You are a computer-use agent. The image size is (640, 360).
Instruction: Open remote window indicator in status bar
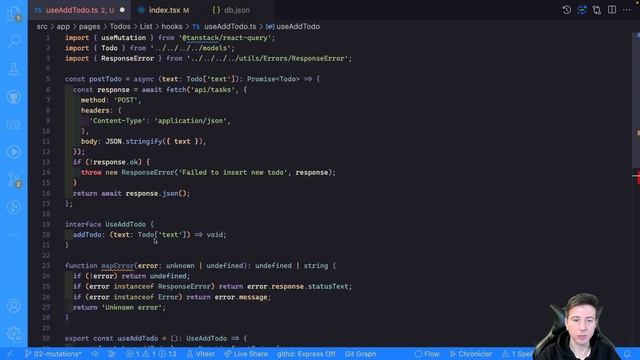[x=10, y=354]
